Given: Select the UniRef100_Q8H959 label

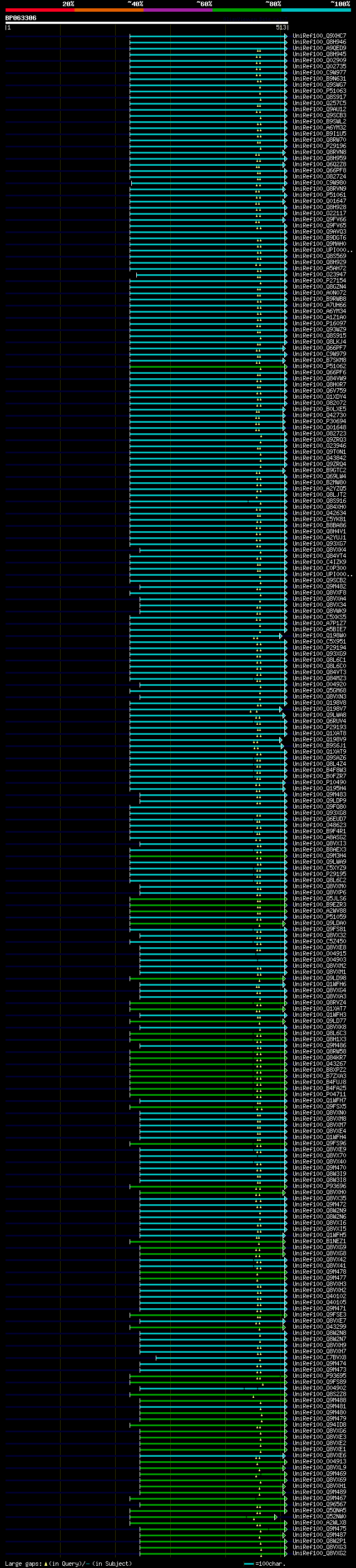Looking at the screenshot, I should (319, 159).
